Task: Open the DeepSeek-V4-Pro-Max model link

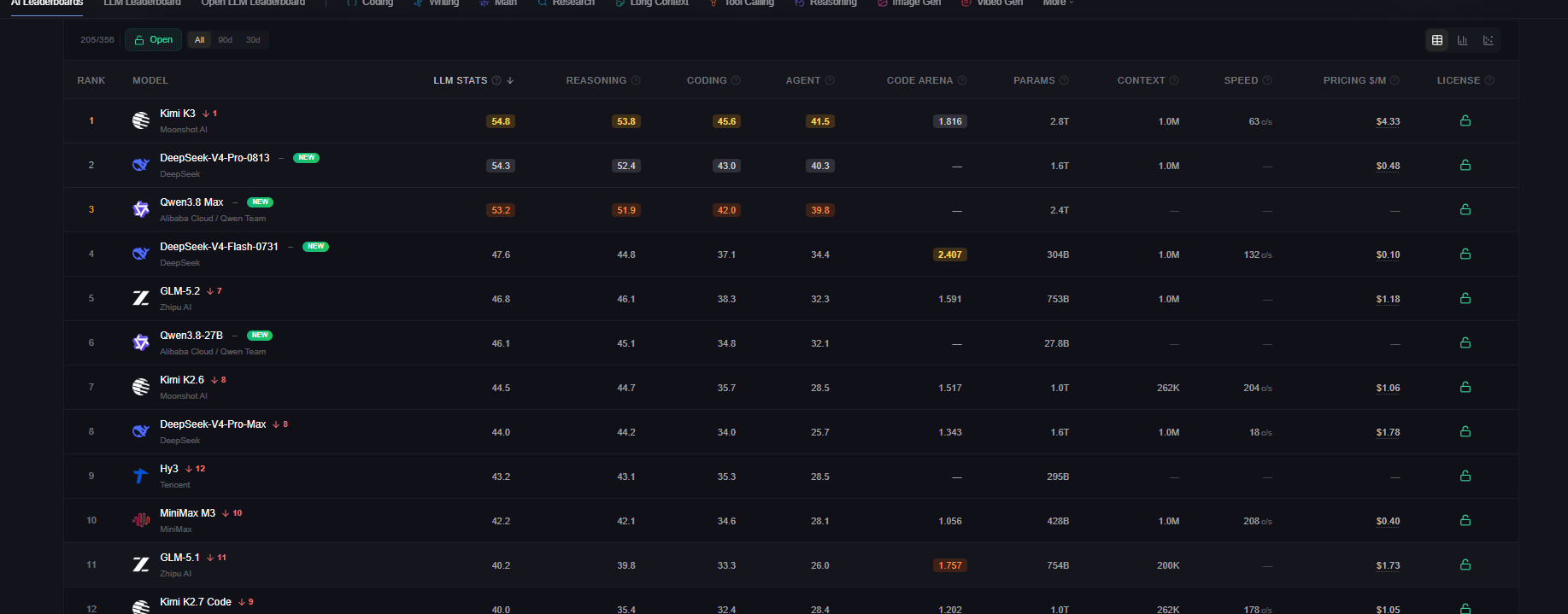Action: point(213,424)
